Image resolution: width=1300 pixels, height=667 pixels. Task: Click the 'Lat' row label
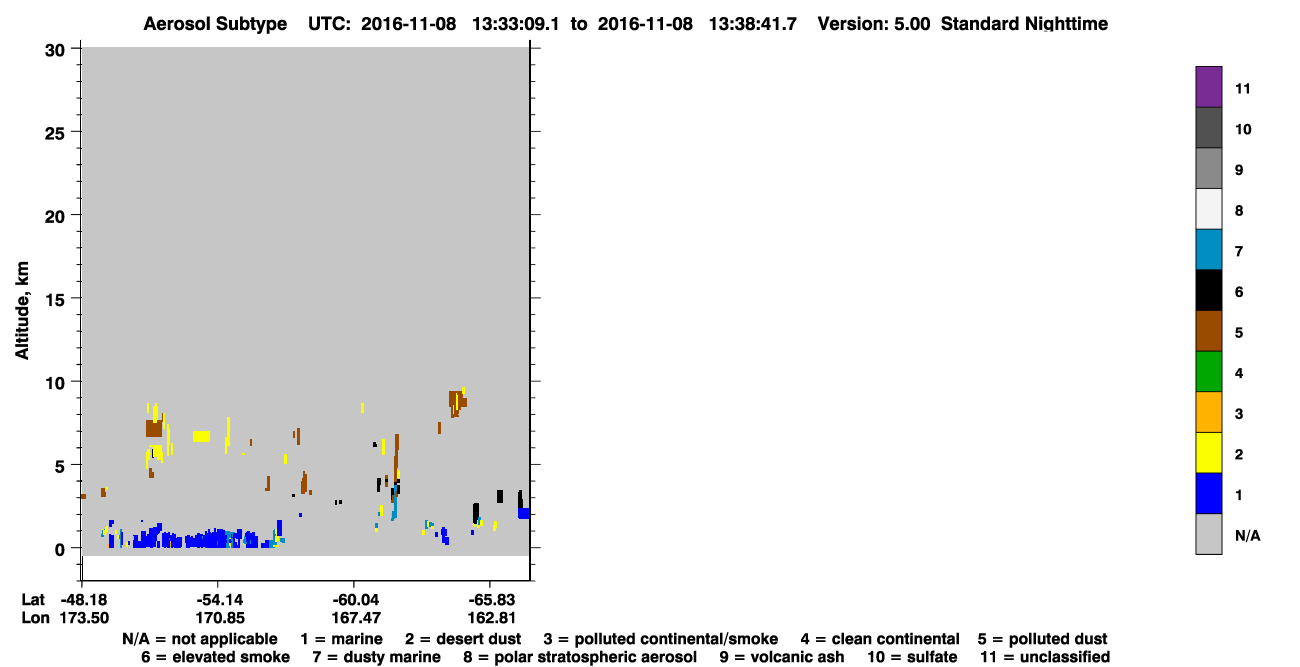point(34,599)
